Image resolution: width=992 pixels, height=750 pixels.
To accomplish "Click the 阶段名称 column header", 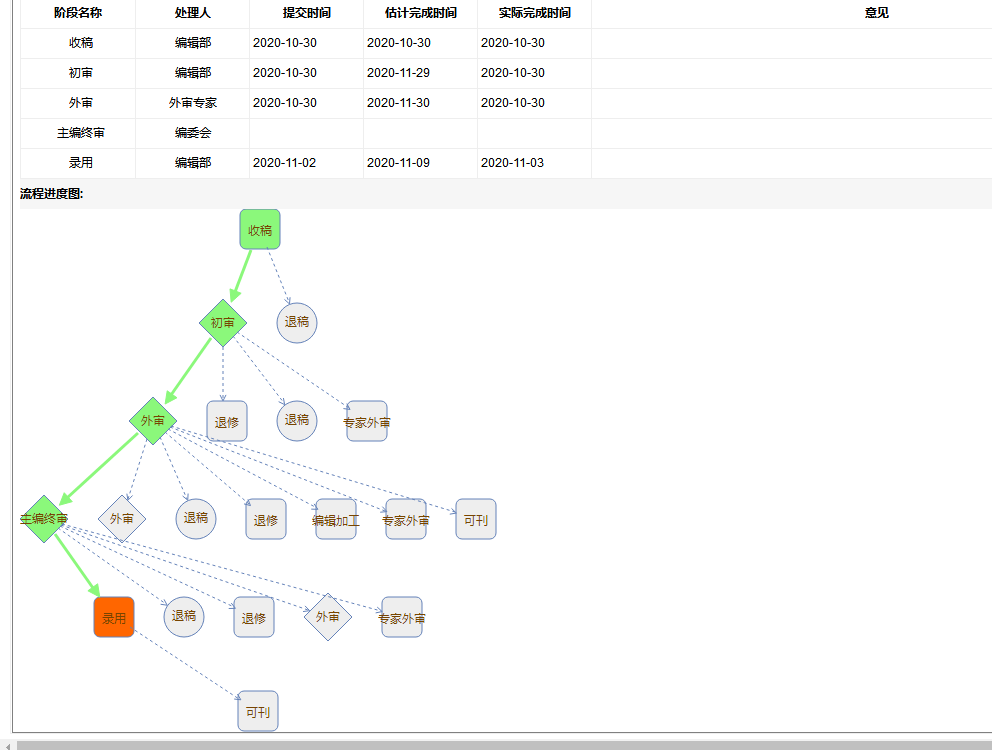I will pyautogui.click(x=78, y=13).
